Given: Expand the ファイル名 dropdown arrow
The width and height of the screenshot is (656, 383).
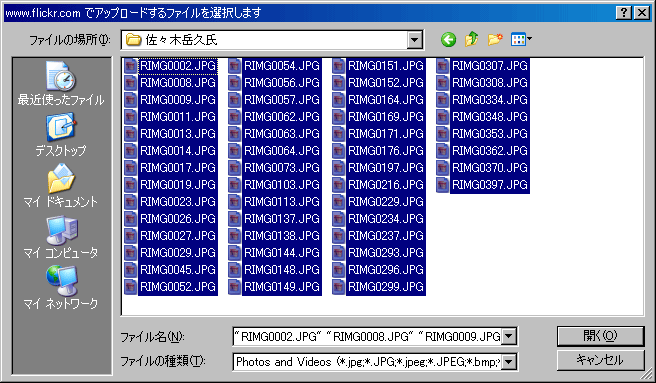Looking at the screenshot, I should (509, 337).
